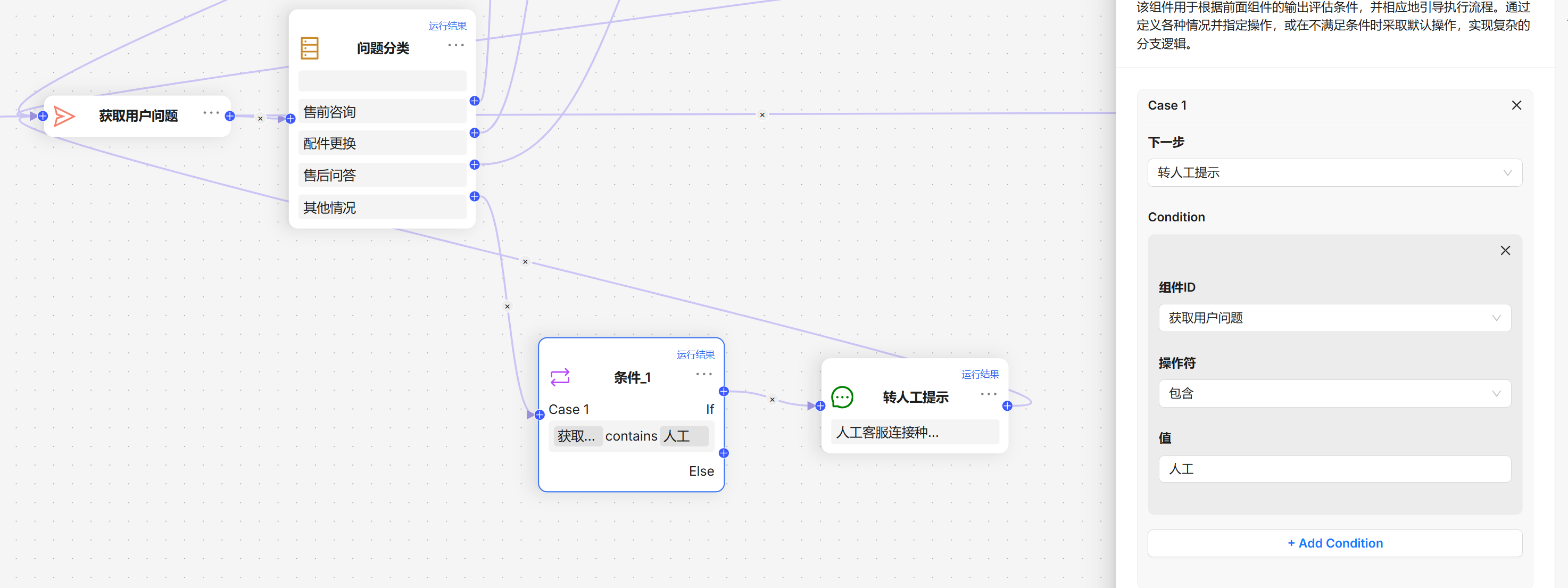Screen dimensions: 1568x588
Task: Remove the Case 1 block with its X
Action: click(1516, 105)
